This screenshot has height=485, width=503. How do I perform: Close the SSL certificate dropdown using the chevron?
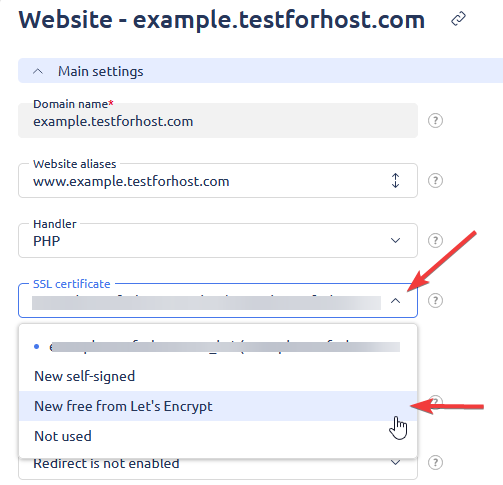coord(395,301)
